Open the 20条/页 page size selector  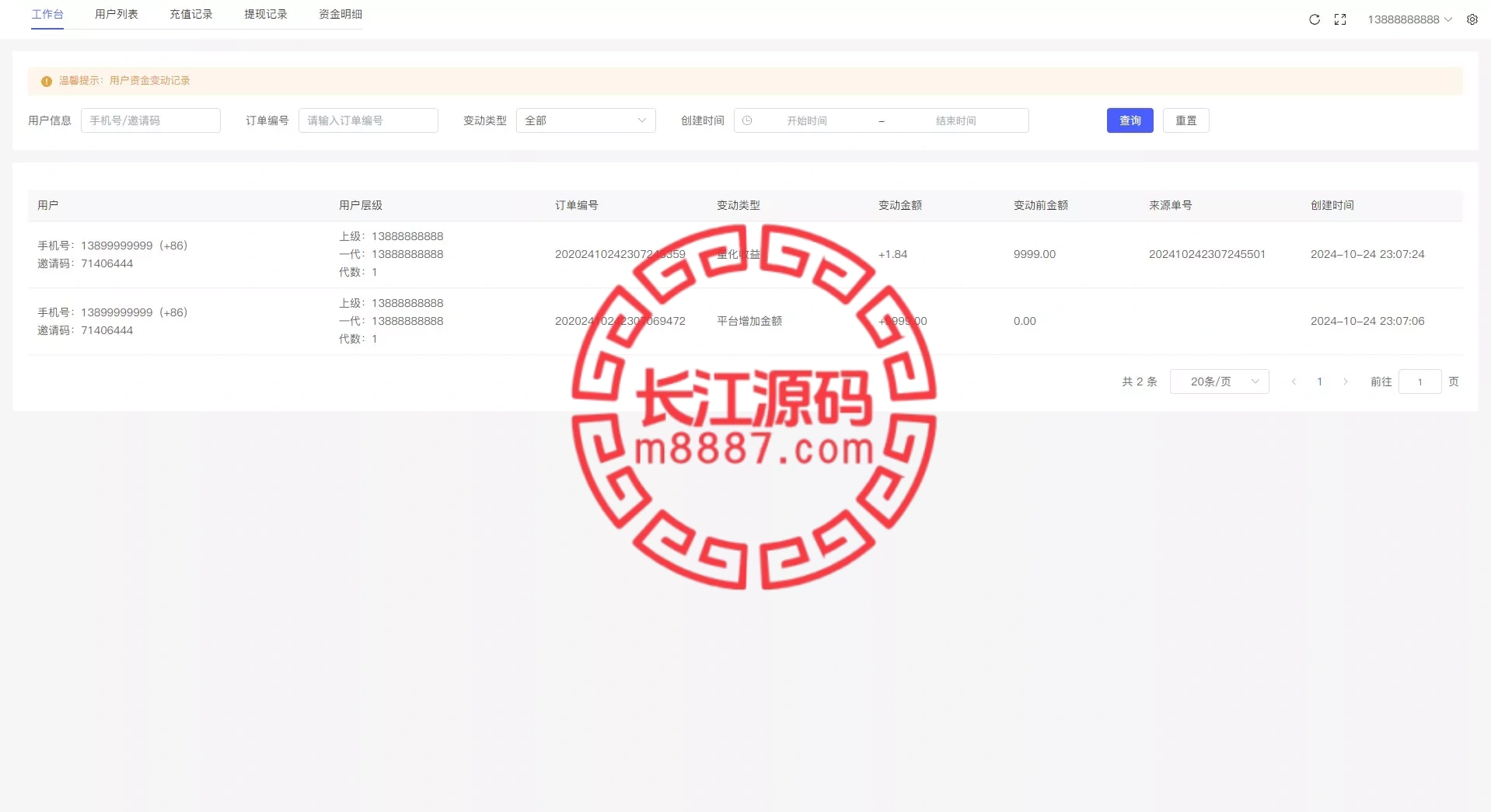pyautogui.click(x=1220, y=382)
